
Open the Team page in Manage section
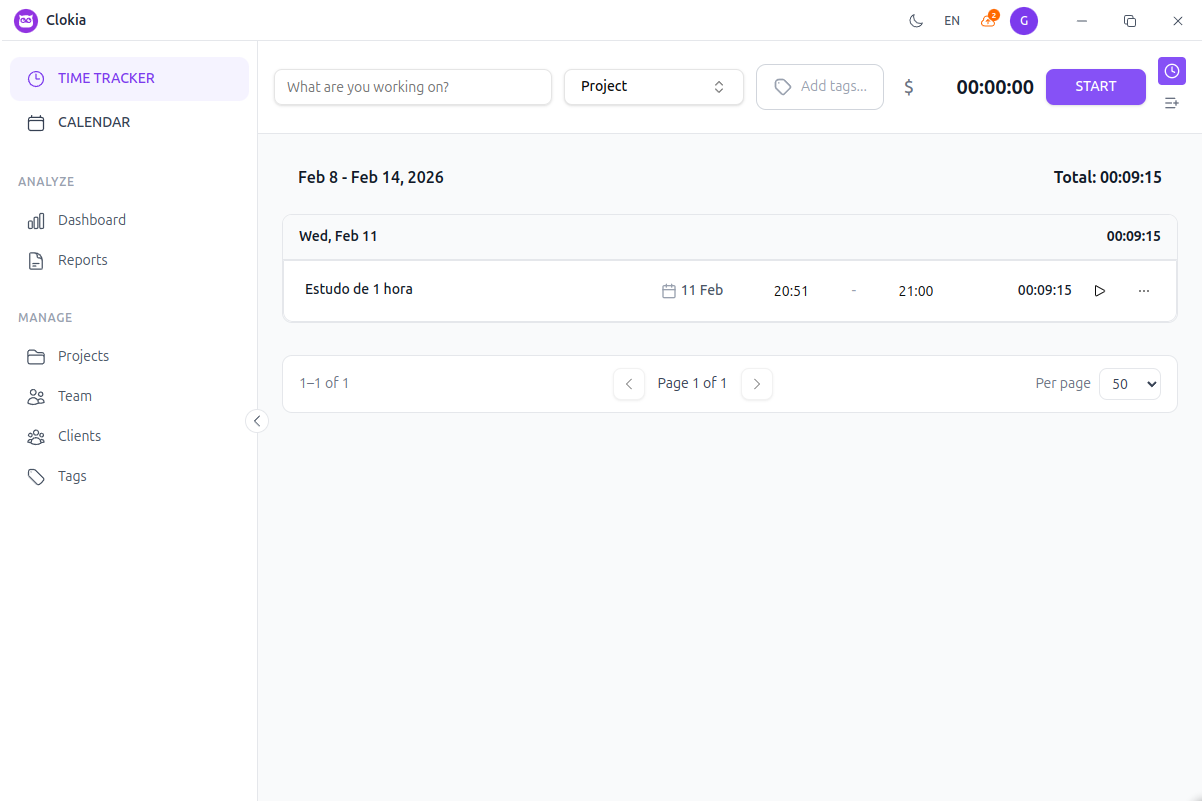click(x=73, y=396)
